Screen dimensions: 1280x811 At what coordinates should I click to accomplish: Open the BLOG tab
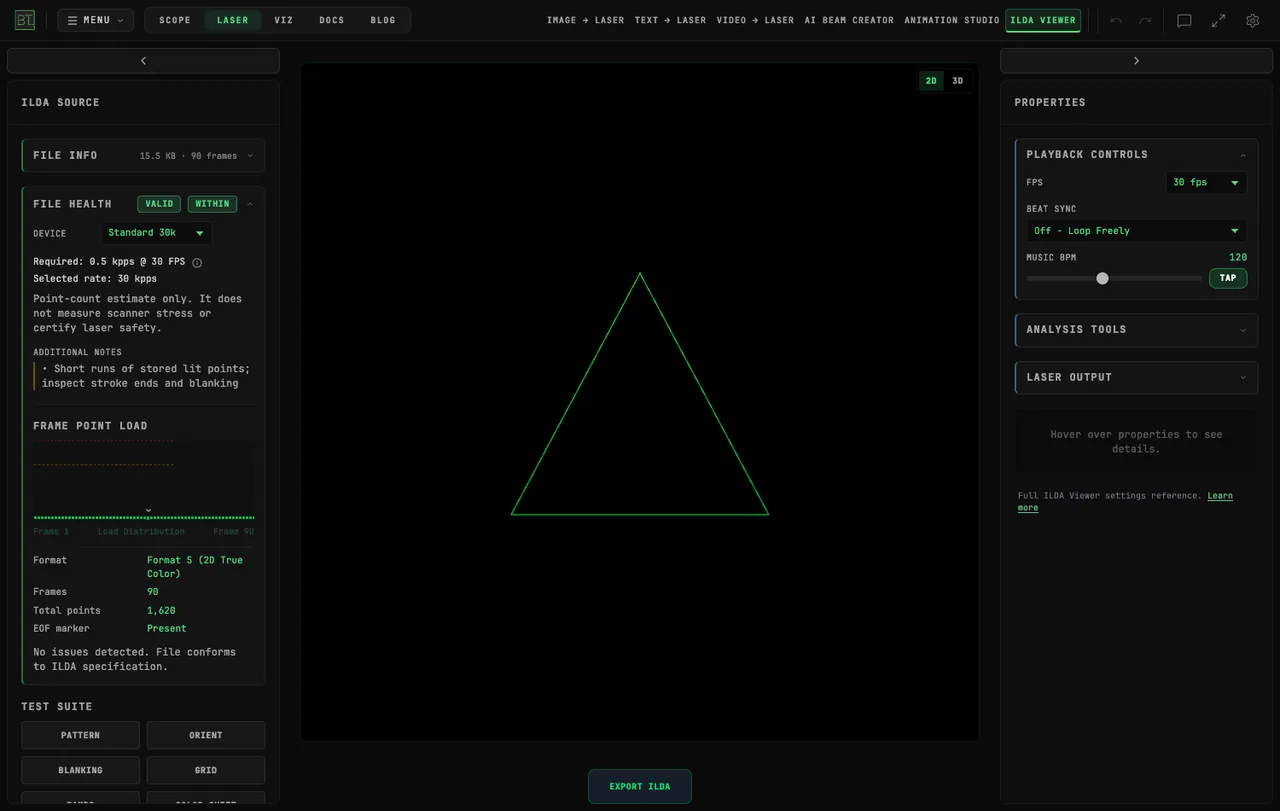(383, 20)
